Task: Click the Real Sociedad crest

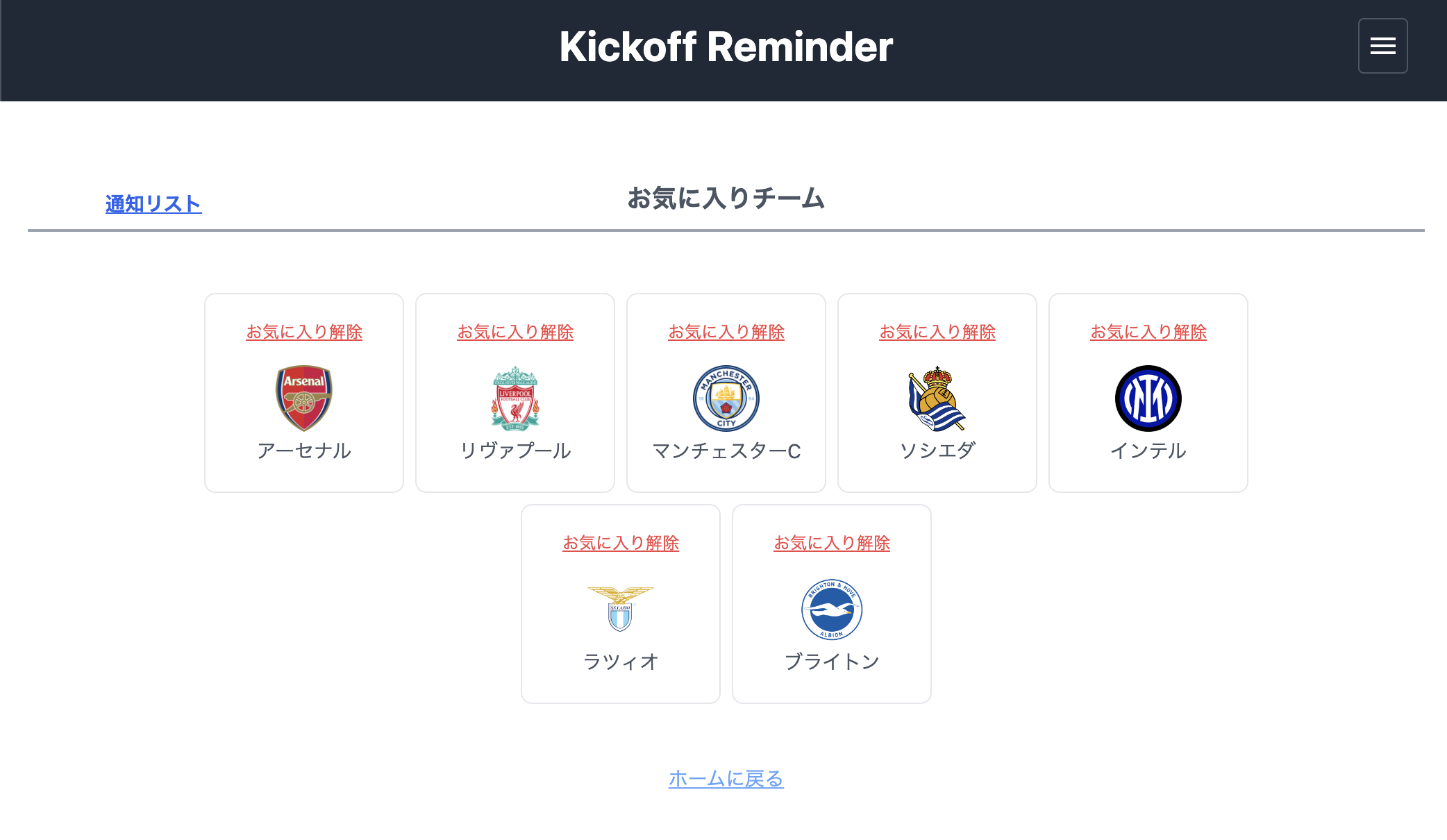Action: click(937, 398)
